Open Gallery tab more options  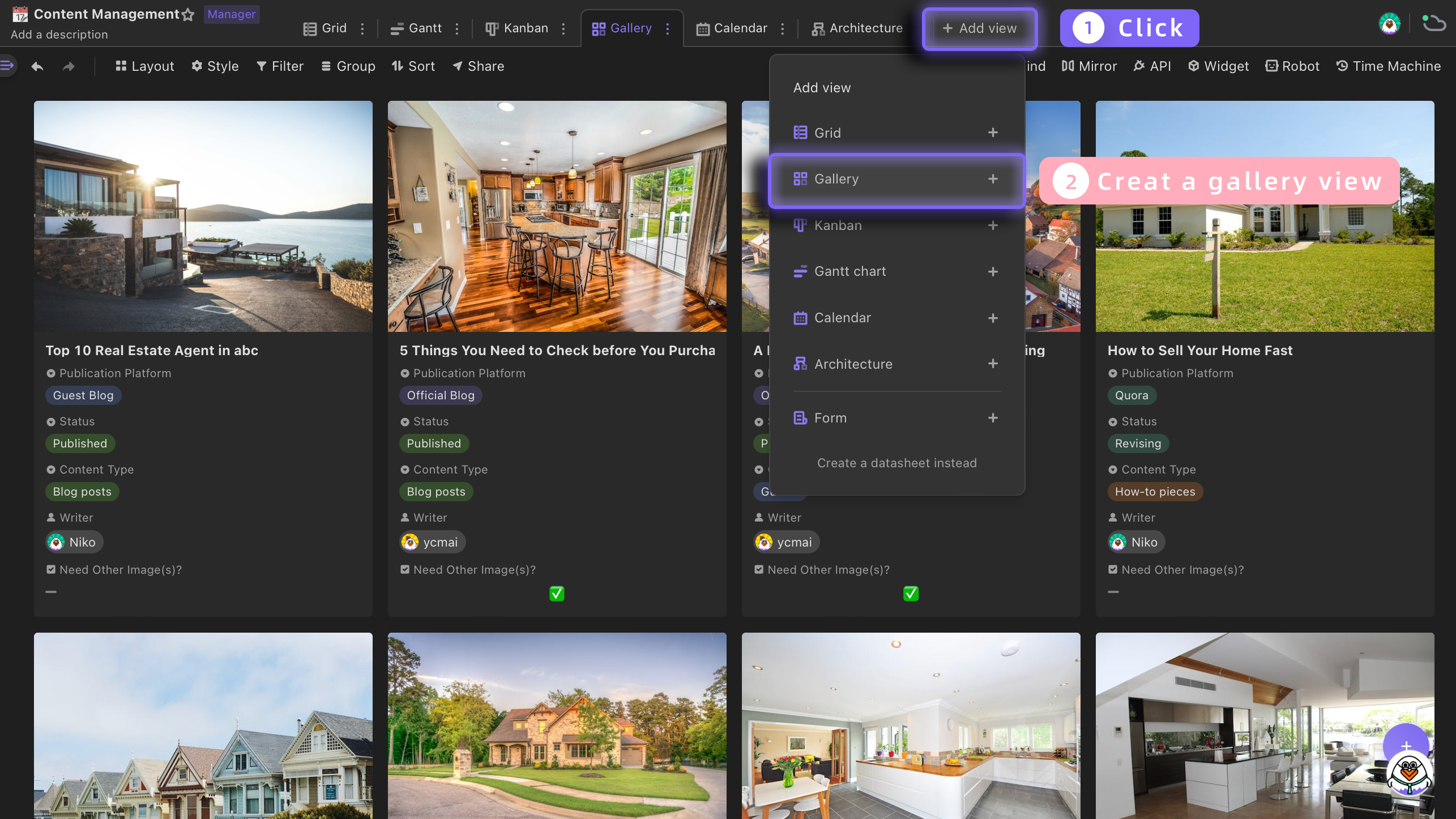point(668,28)
